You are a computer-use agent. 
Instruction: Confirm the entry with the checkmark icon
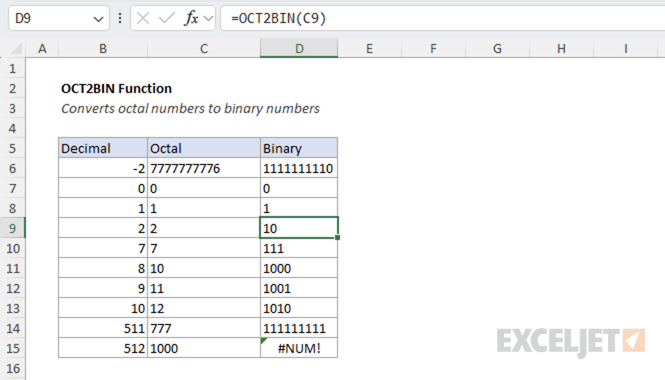point(167,18)
